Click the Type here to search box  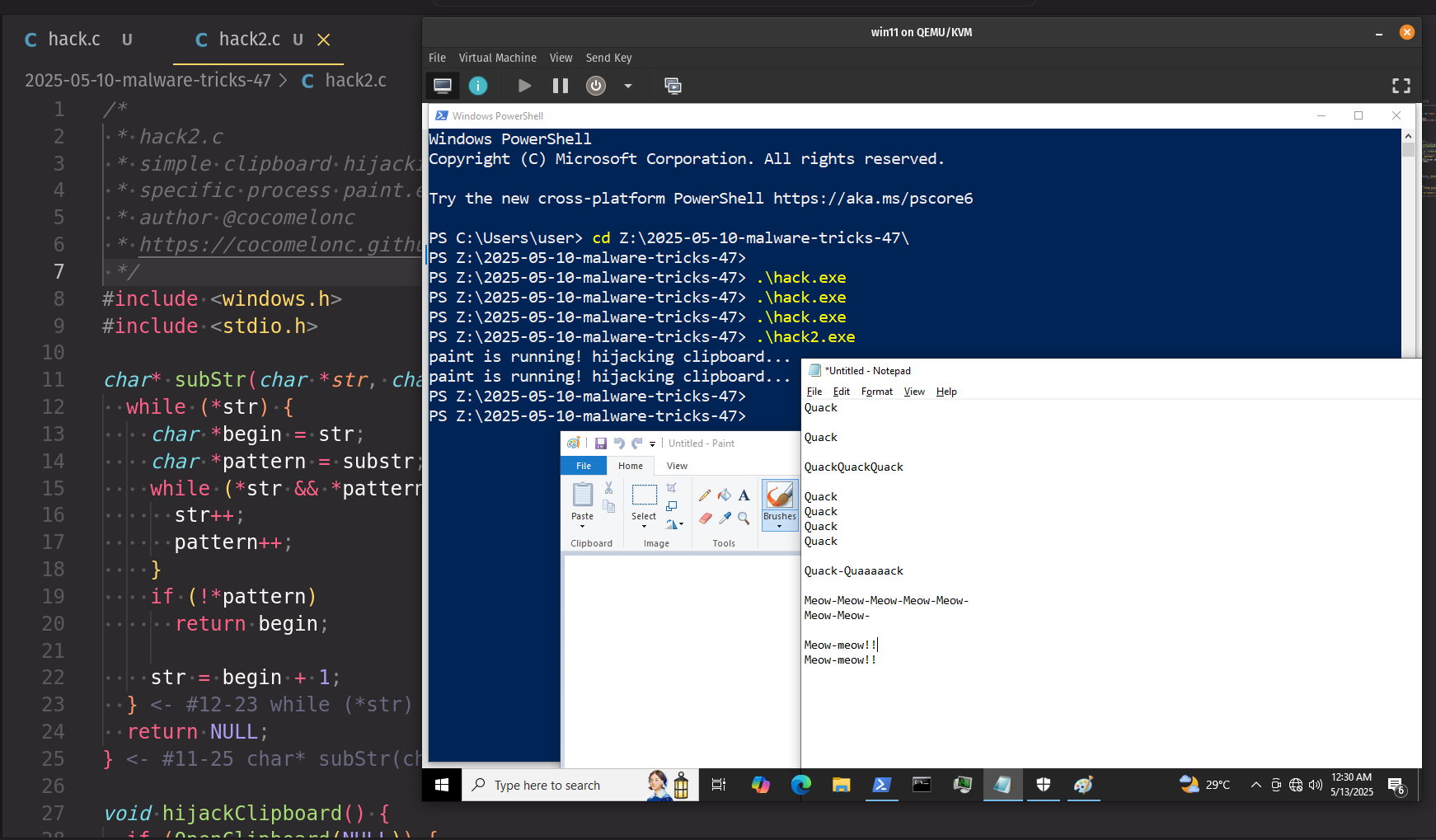click(580, 785)
